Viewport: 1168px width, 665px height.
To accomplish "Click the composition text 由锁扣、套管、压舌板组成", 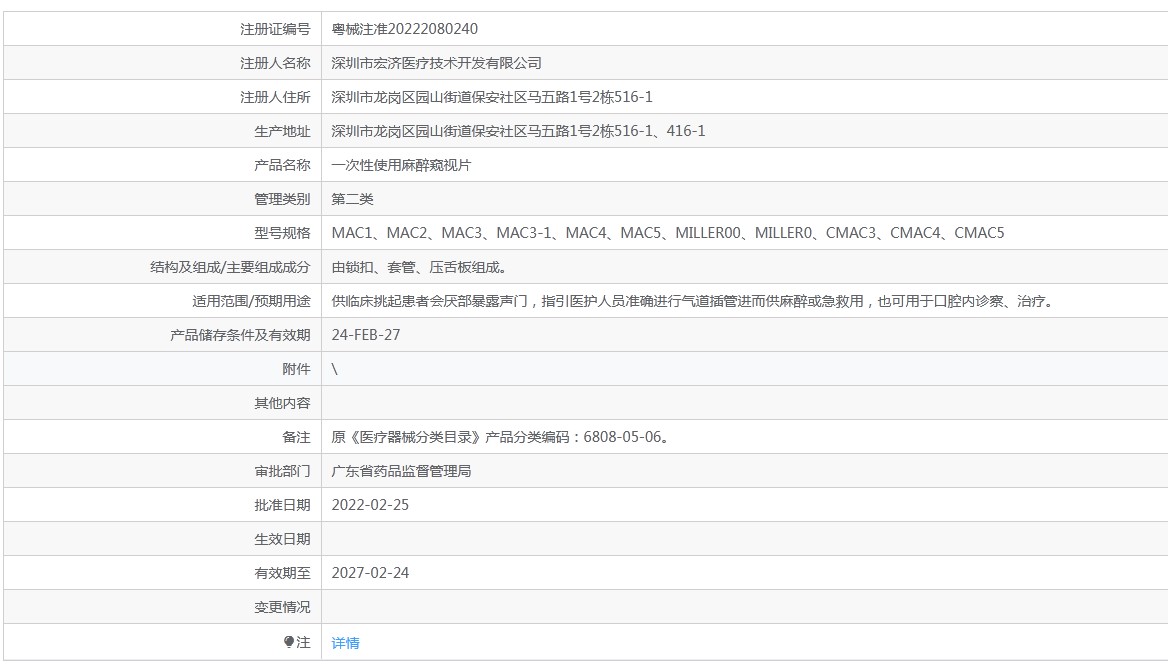I will pyautogui.click(x=419, y=267).
